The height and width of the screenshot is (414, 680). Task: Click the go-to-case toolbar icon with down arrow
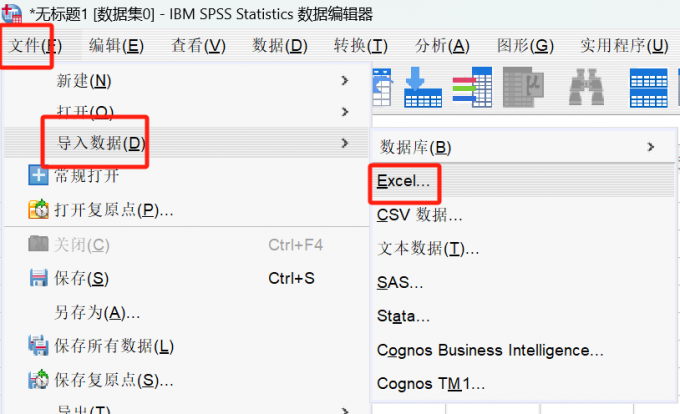point(423,87)
